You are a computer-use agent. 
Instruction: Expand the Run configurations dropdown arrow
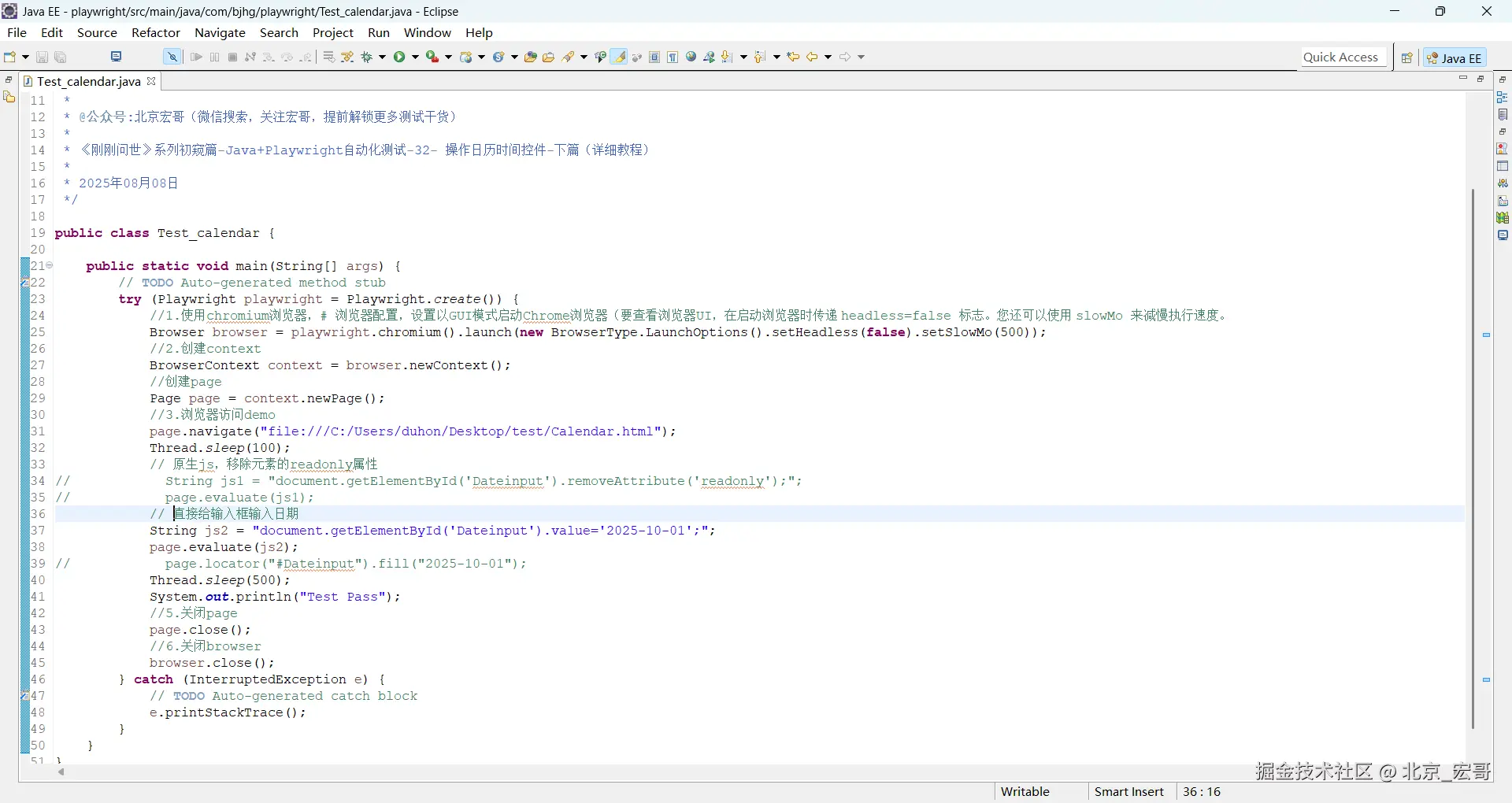(x=416, y=57)
